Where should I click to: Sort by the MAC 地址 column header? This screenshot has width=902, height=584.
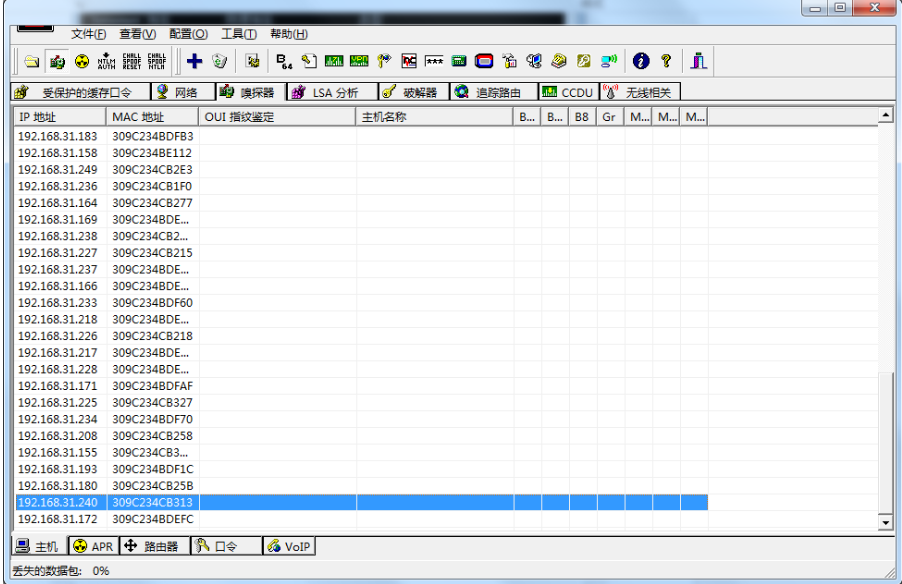pos(152,117)
